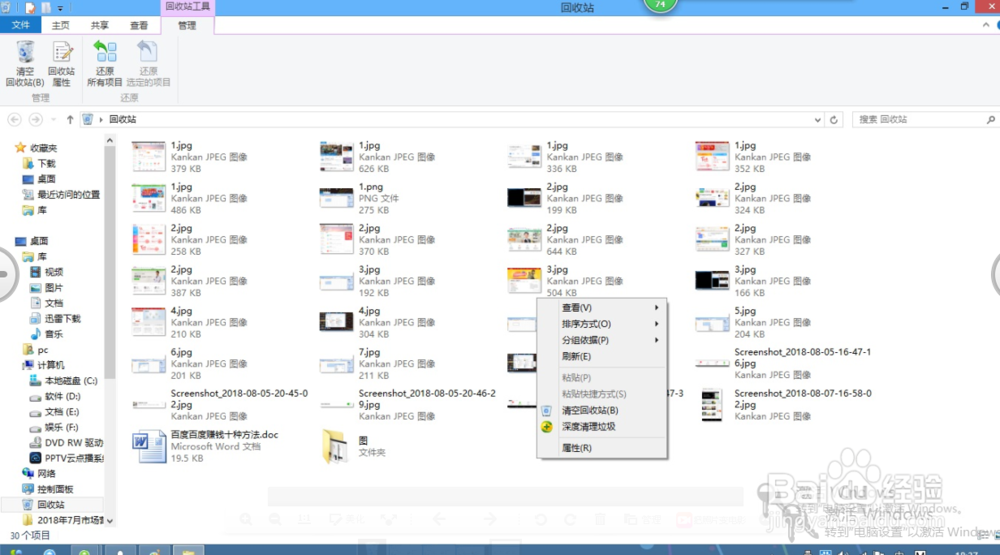
Task: Open the 文件 ribbon tab
Action: (20, 25)
